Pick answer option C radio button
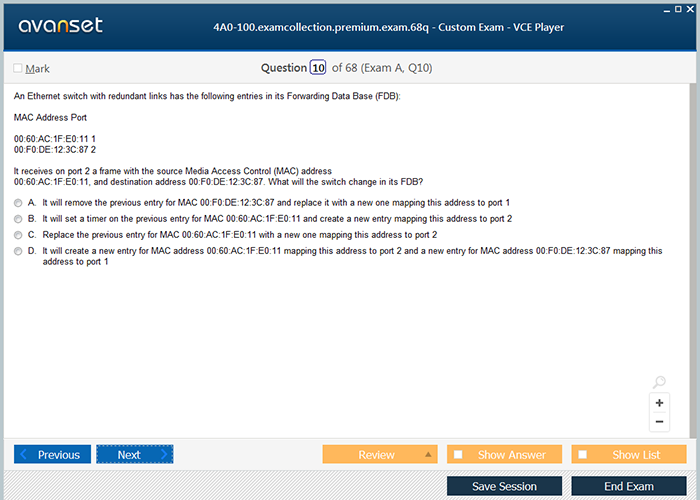This screenshot has height=500, width=700. tap(18, 234)
